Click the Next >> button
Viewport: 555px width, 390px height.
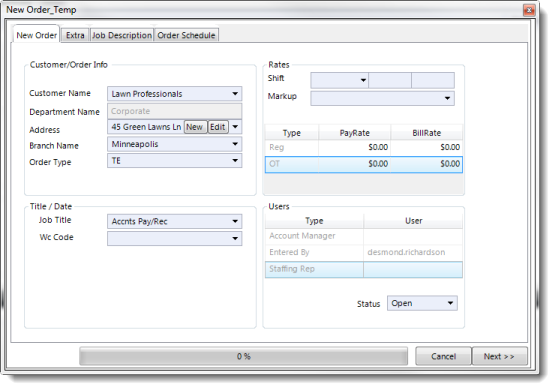[499, 356]
